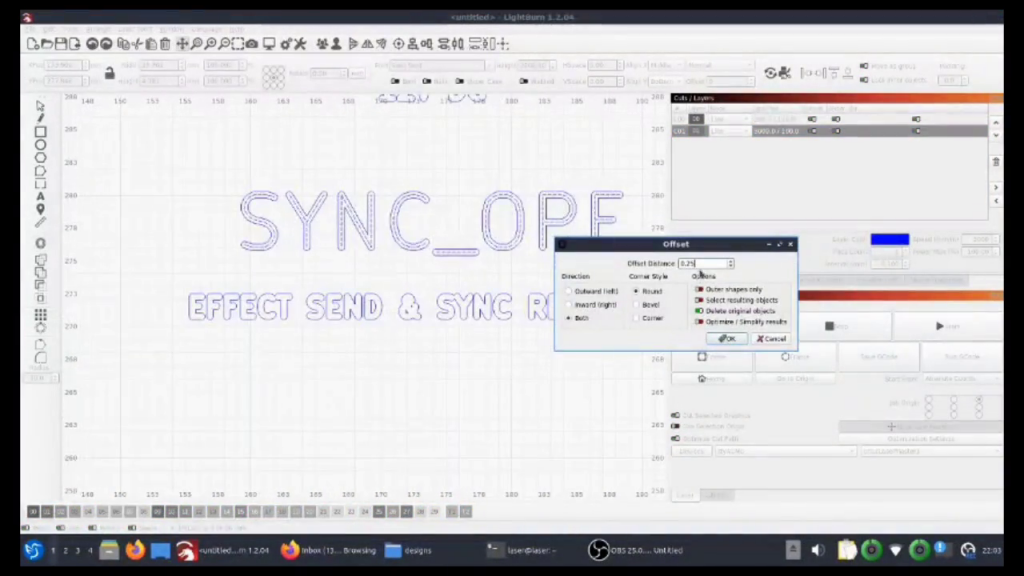Move layer down in Cuts panel
This screenshot has height=576, width=1024.
pos(996,136)
